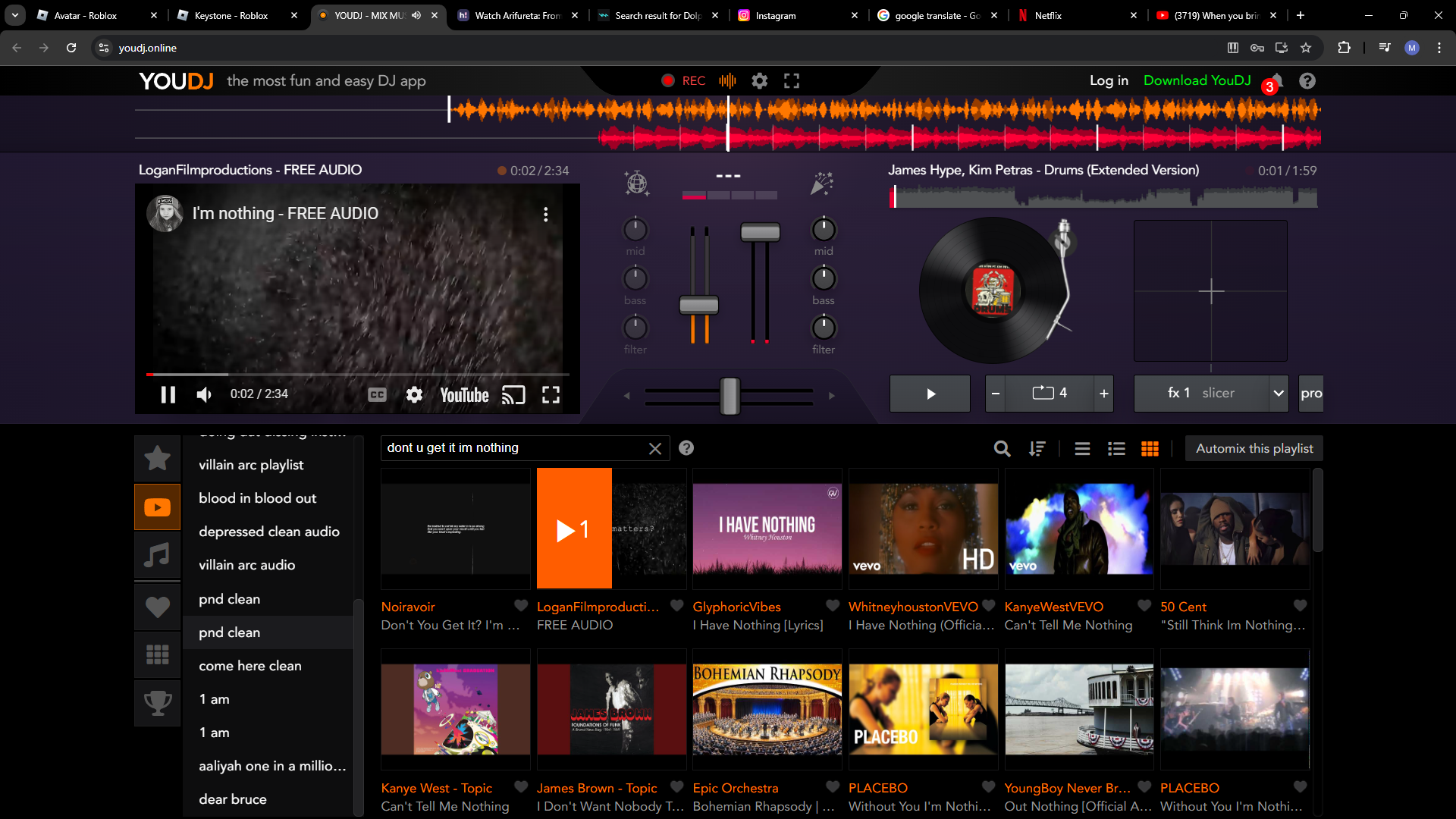Image resolution: width=1456 pixels, height=819 pixels.
Task: Open YouTube player settings gear
Action: [414, 394]
